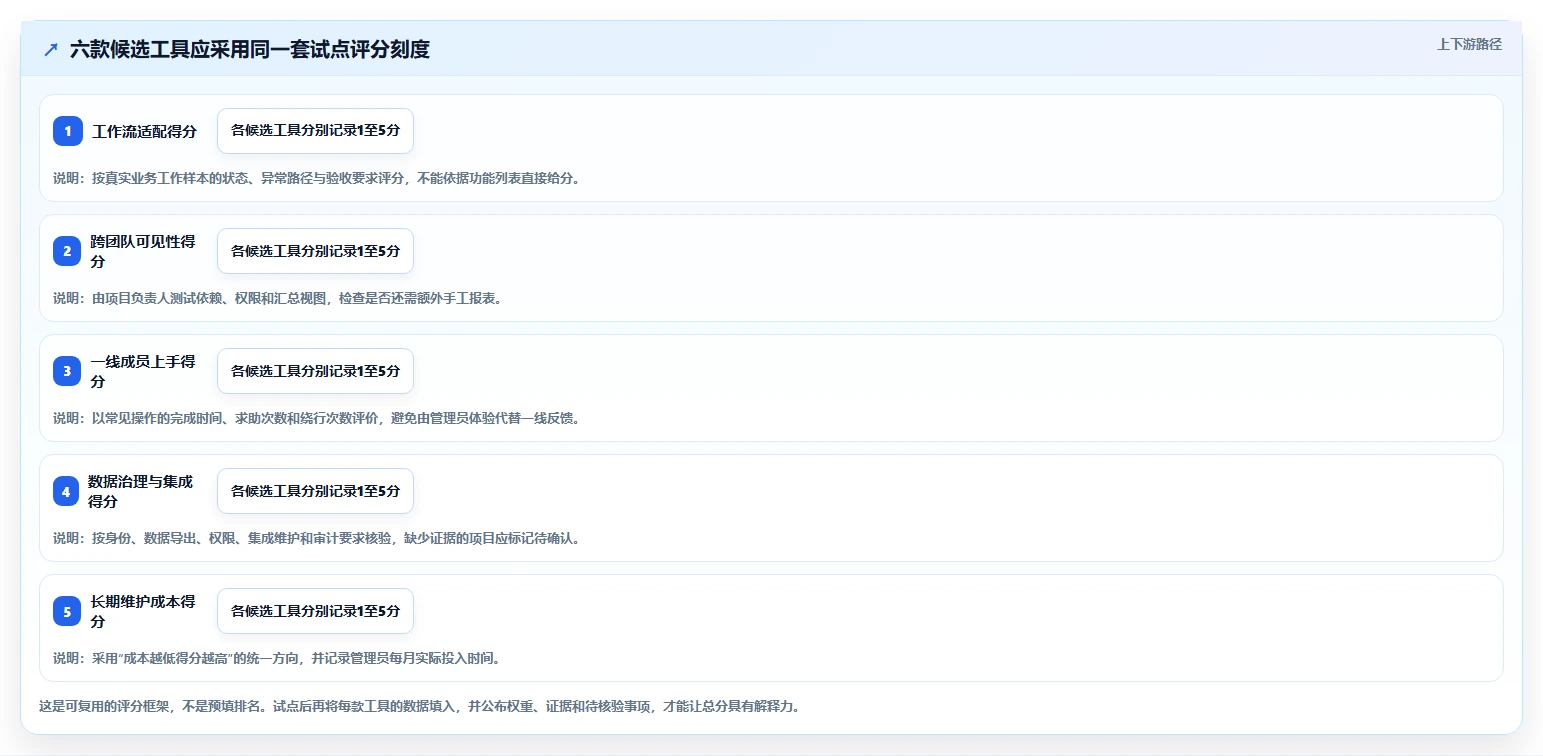Click the note starting 说明：由项目负责人测试依赖
Screen dimensions: 1543x756
coord(277,298)
